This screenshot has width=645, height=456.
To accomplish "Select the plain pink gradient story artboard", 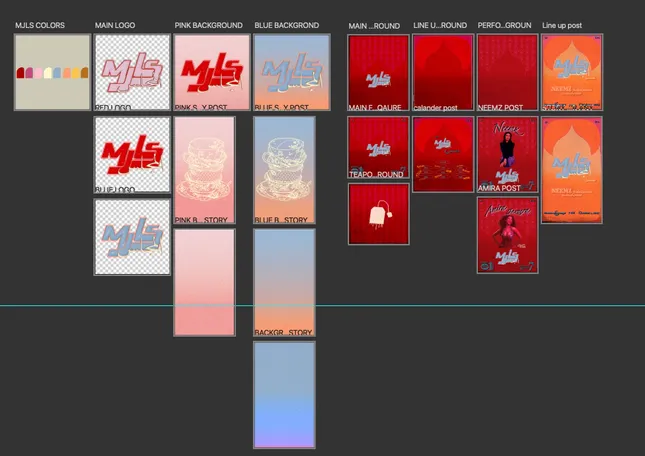I will click(x=204, y=282).
